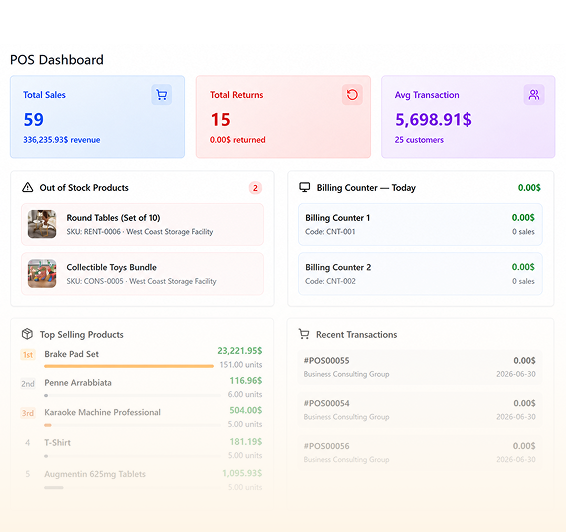Click the users icon in Avg Transaction card

click(534, 95)
